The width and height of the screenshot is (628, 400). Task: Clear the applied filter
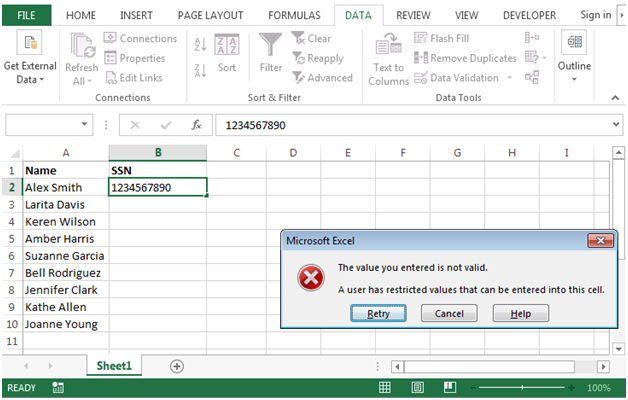coord(311,38)
